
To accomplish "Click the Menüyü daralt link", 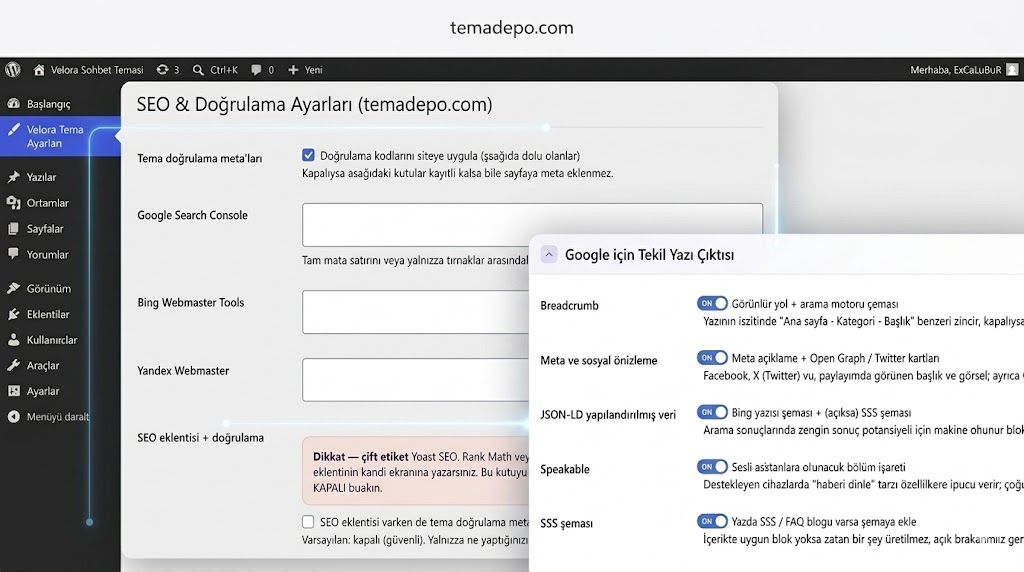I will [x=57, y=417].
